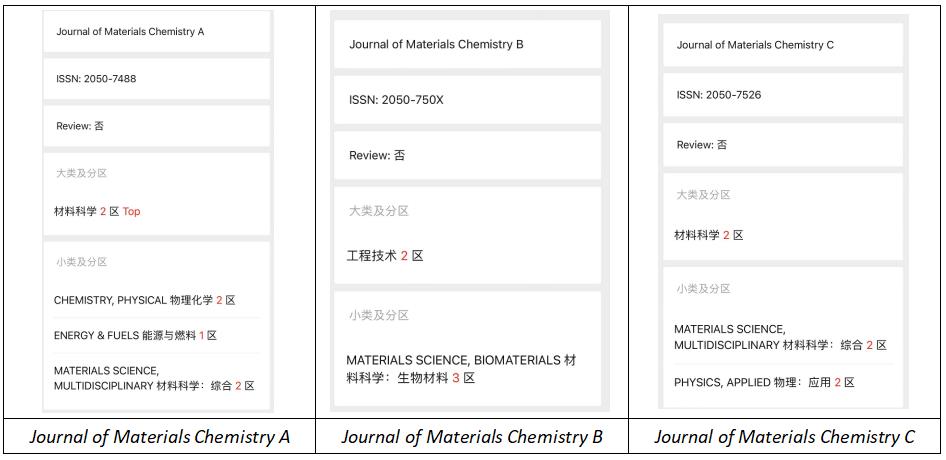Select the red Top label for journal A

click(132, 211)
